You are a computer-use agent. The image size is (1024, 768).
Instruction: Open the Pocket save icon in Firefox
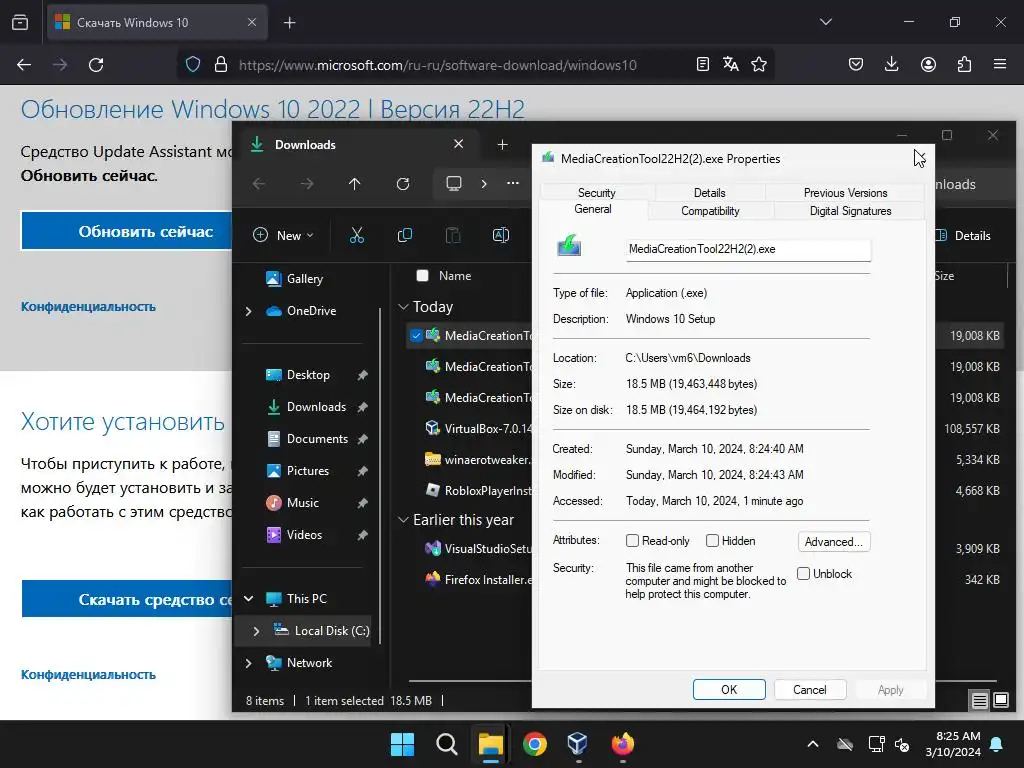[856, 64]
